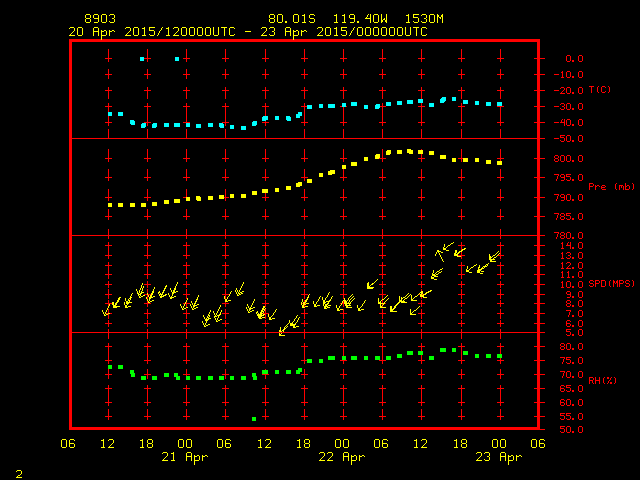Click the 7.0 wind speed tick value

[574, 314]
